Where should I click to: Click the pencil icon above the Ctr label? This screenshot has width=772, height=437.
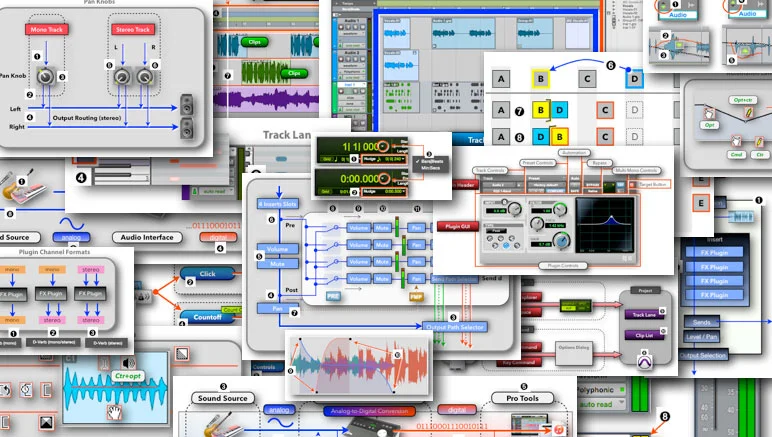(759, 142)
